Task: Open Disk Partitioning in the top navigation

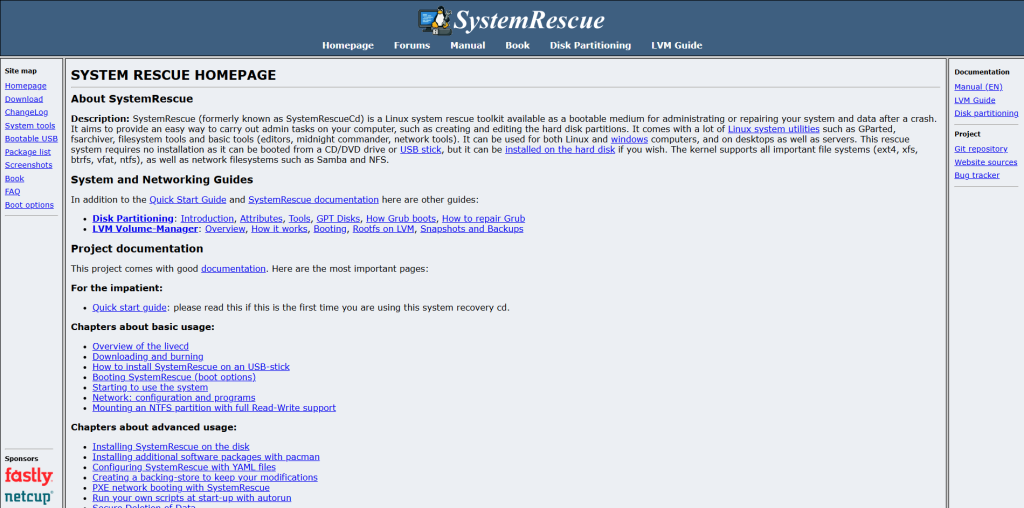Action: tap(590, 45)
